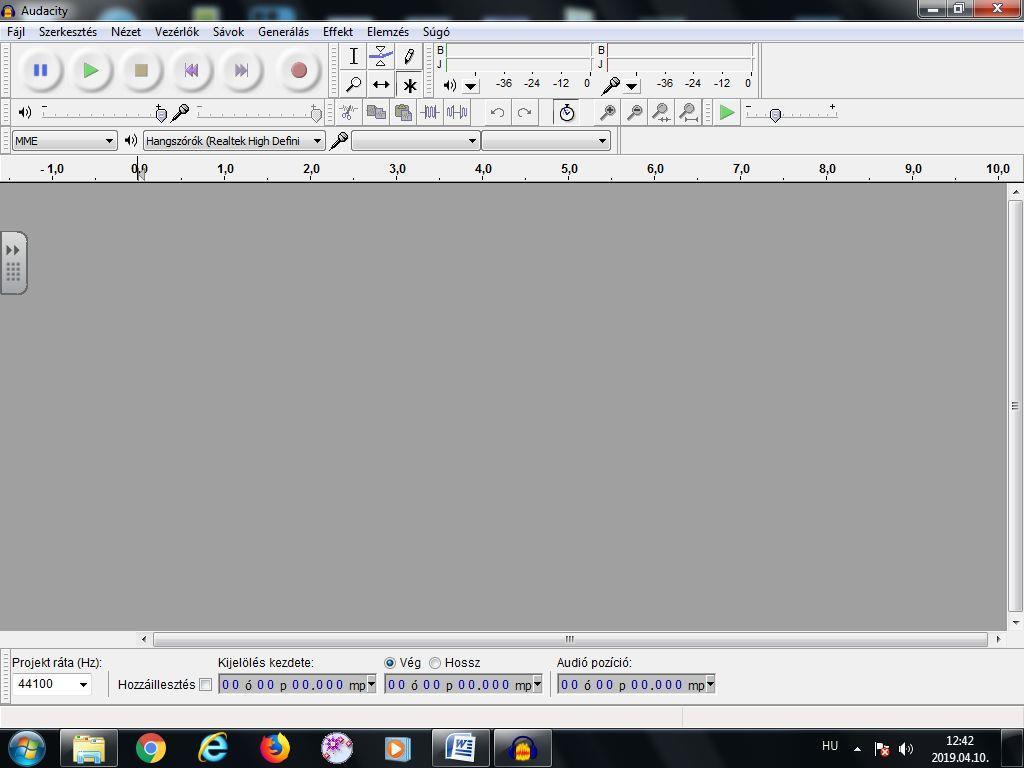Open the empty input device dropdown
1024x768 pixels.
point(415,140)
